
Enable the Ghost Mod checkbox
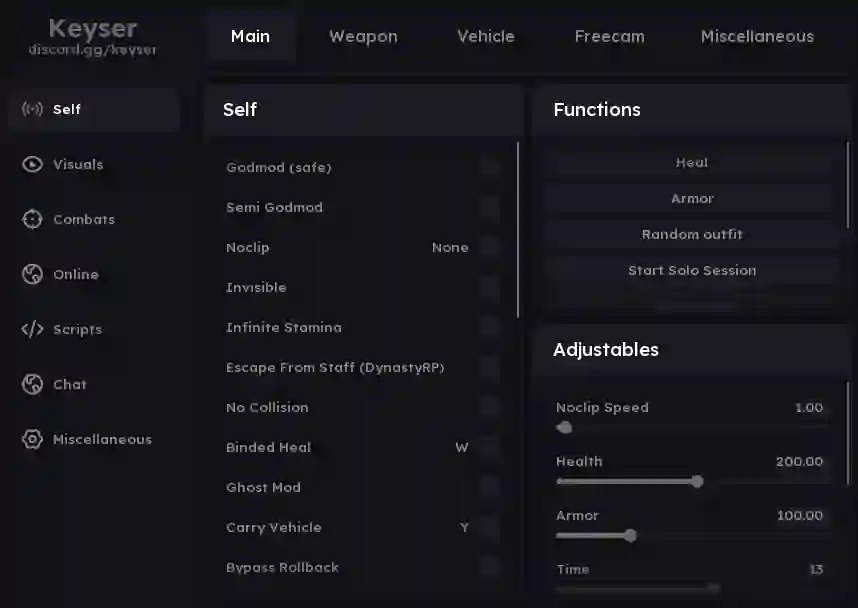[x=489, y=487]
